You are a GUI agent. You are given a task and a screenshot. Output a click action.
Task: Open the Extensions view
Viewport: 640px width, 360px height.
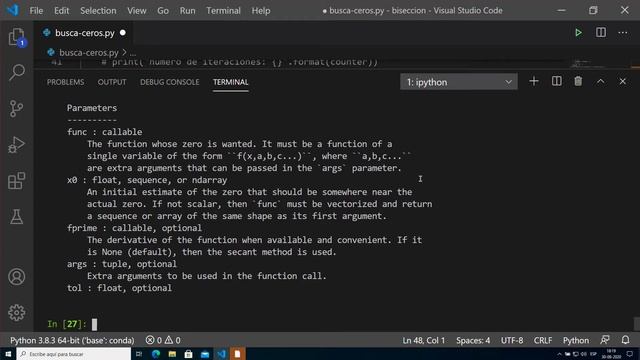(17, 180)
